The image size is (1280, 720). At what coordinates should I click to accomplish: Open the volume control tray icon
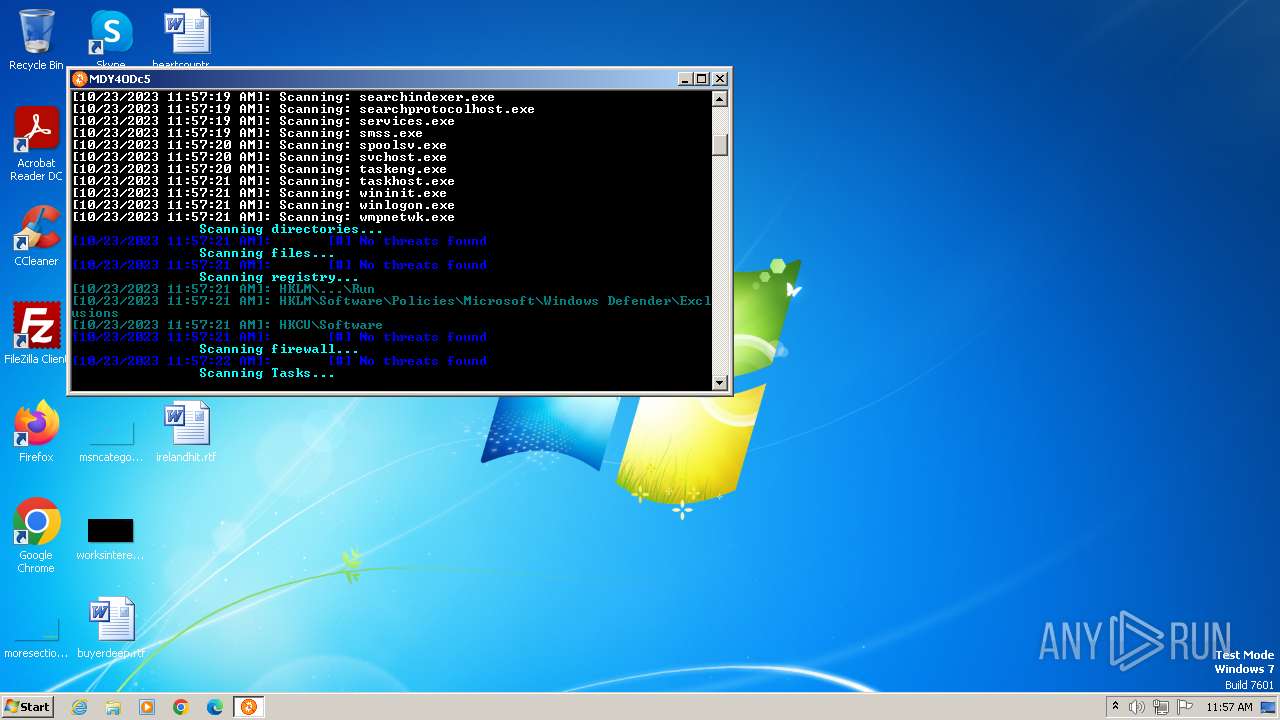point(1137,707)
